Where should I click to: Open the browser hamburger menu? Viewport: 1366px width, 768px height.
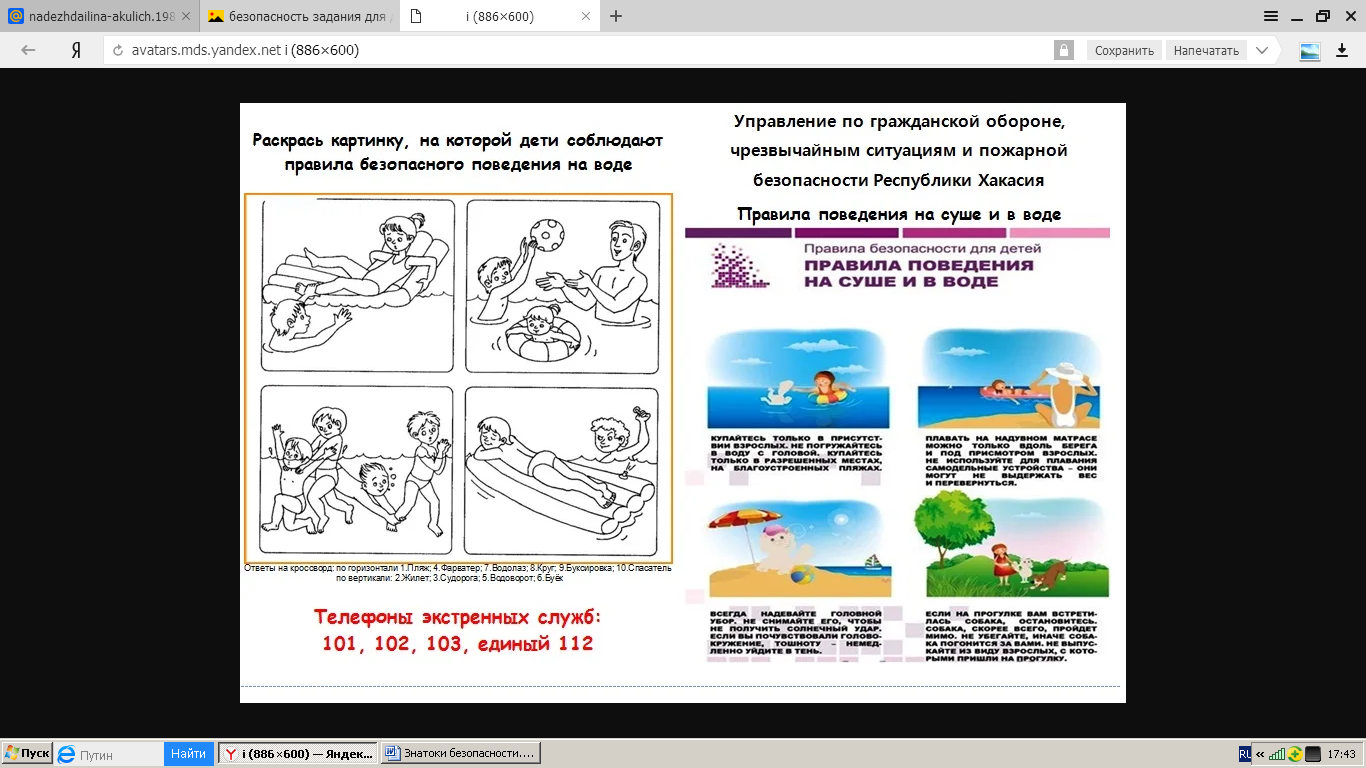(1271, 16)
